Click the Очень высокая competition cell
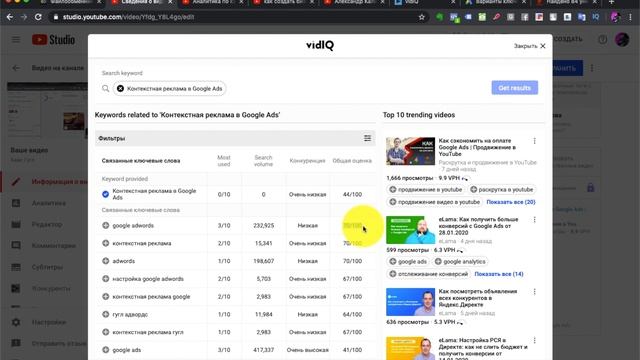640x360 pixels. click(x=307, y=350)
